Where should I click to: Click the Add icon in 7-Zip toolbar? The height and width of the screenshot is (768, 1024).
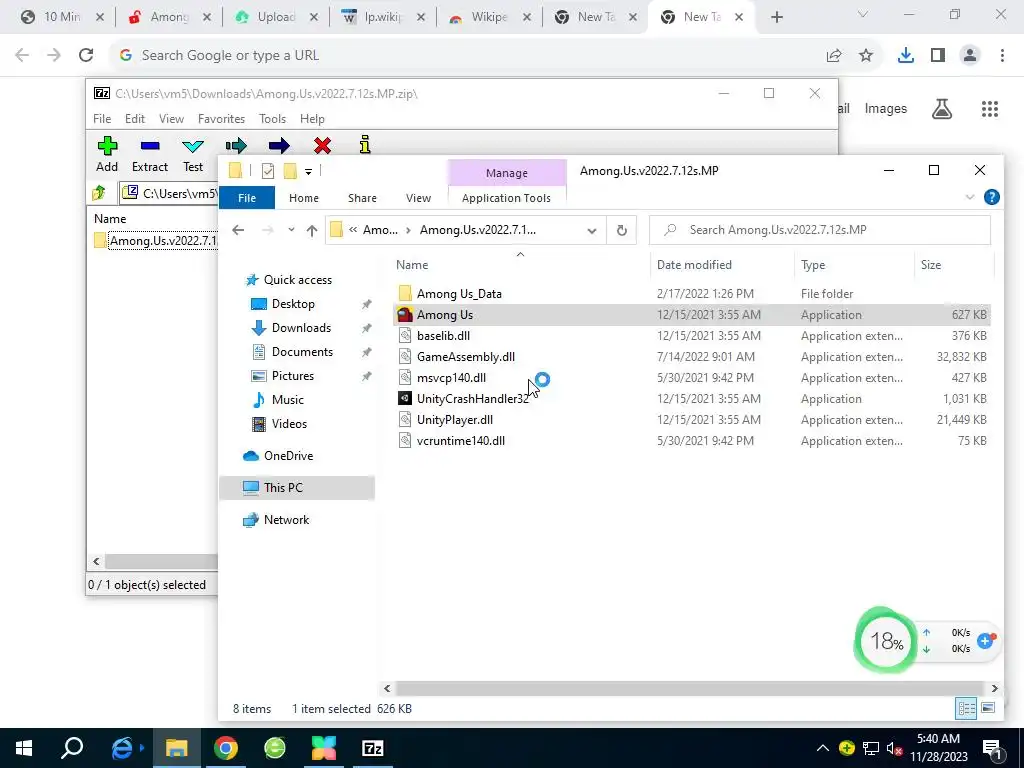[107, 146]
